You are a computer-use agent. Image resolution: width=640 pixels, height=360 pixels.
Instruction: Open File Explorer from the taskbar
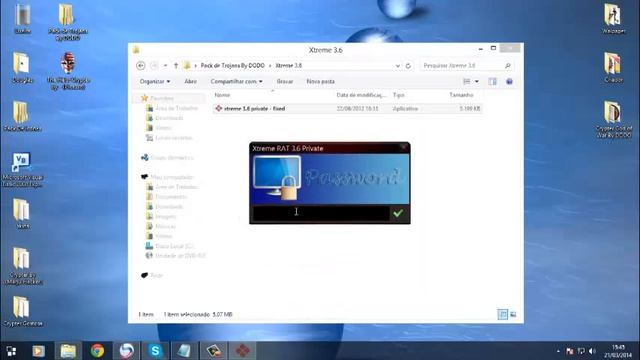click(68, 351)
